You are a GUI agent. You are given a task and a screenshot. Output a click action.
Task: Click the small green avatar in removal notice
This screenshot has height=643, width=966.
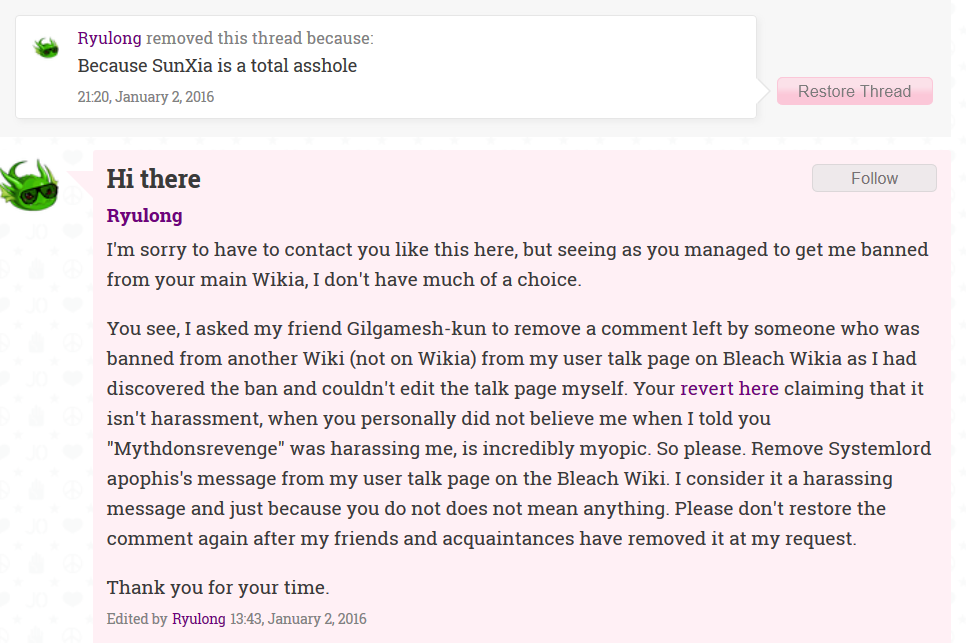(46, 47)
